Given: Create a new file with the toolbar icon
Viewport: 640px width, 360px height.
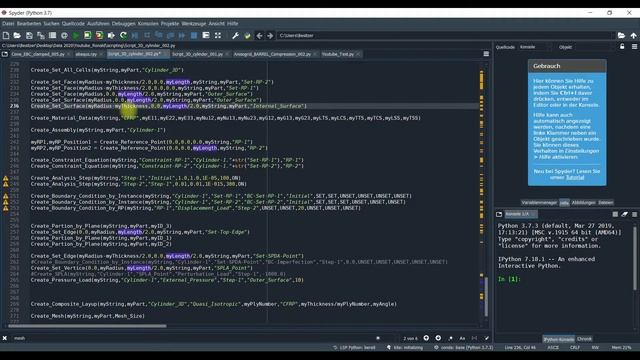Looking at the screenshot, I should 6,36.
